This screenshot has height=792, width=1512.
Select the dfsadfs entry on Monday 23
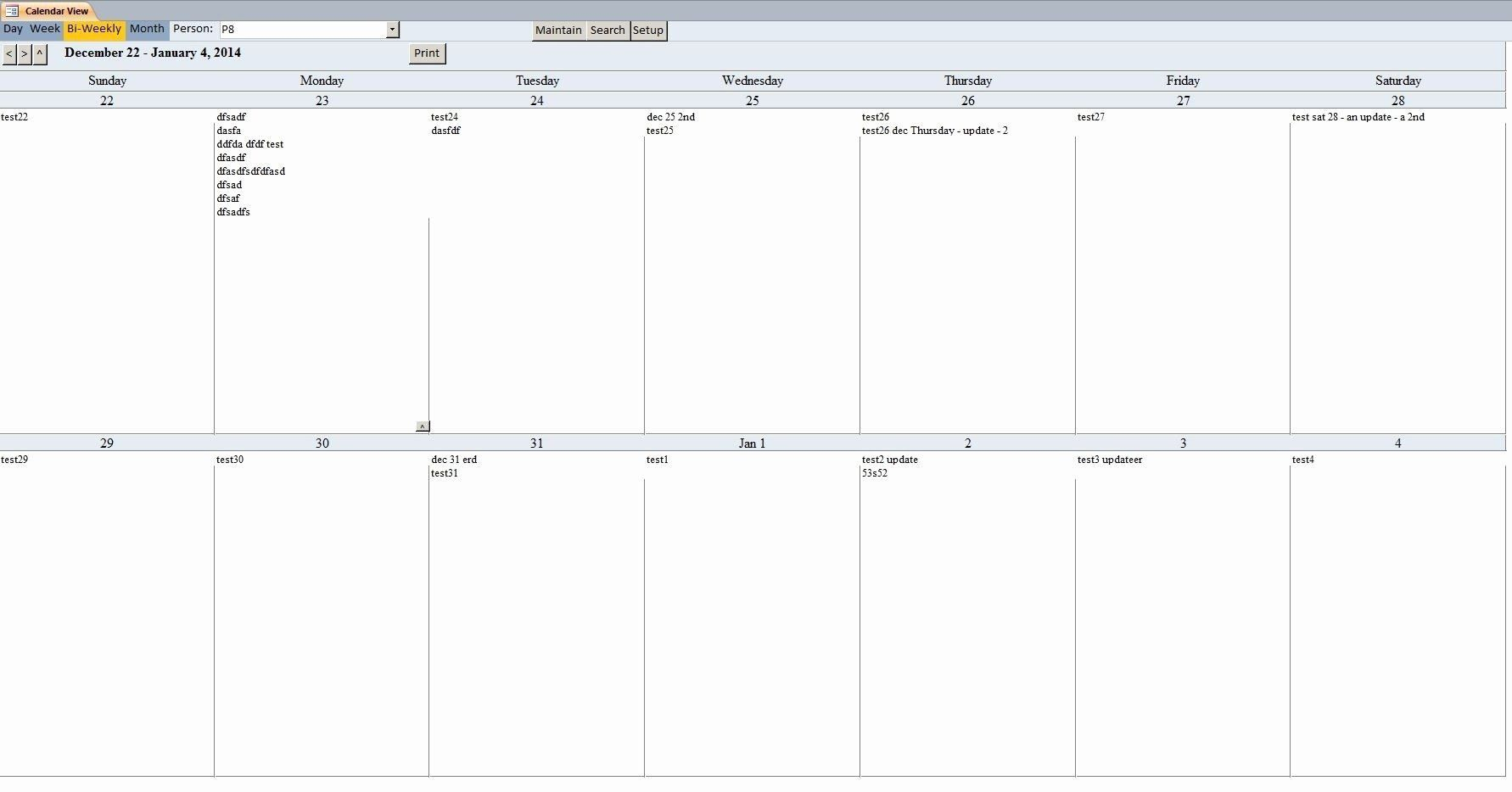click(x=233, y=212)
